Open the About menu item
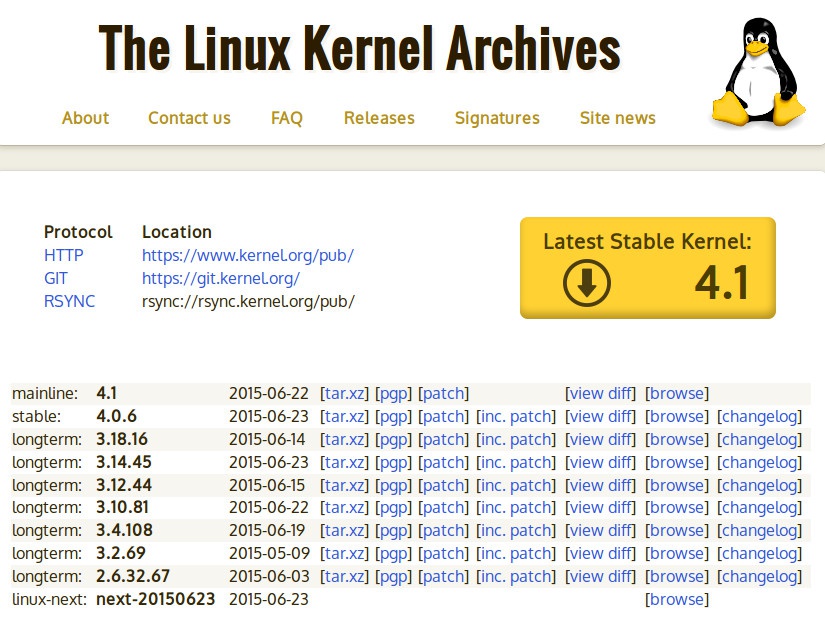Screen dimensions: 825x642 [x=85, y=118]
